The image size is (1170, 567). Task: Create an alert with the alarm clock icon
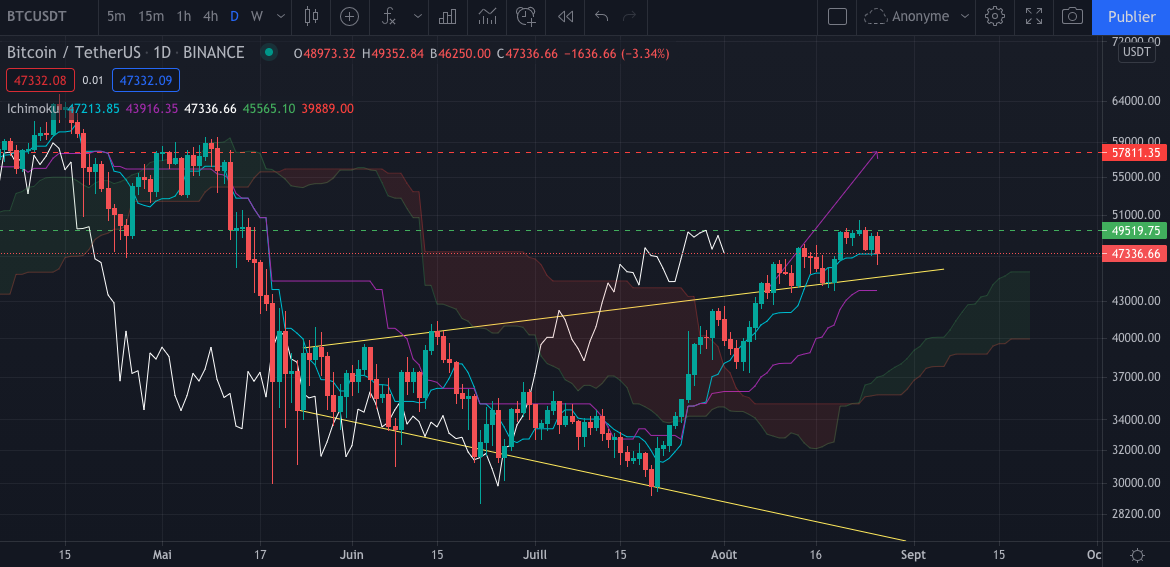tap(526, 16)
